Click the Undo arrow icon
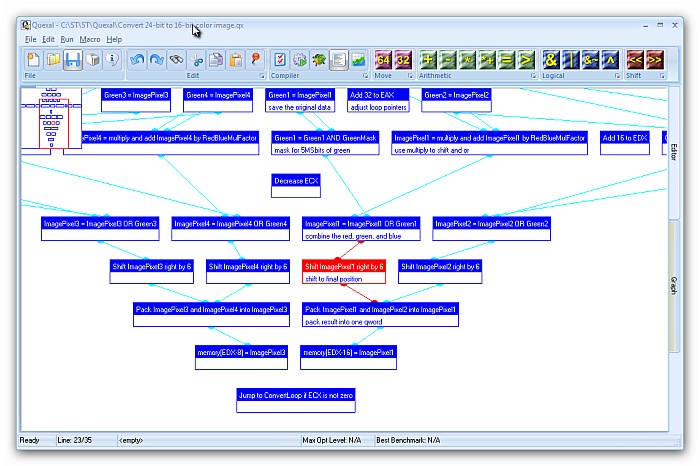The height and width of the screenshot is (466, 700). [x=137, y=60]
